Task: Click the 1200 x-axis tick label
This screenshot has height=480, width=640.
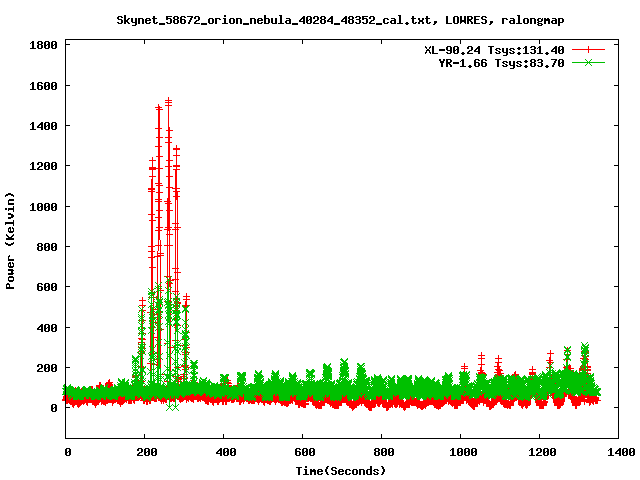Action: click(542, 452)
